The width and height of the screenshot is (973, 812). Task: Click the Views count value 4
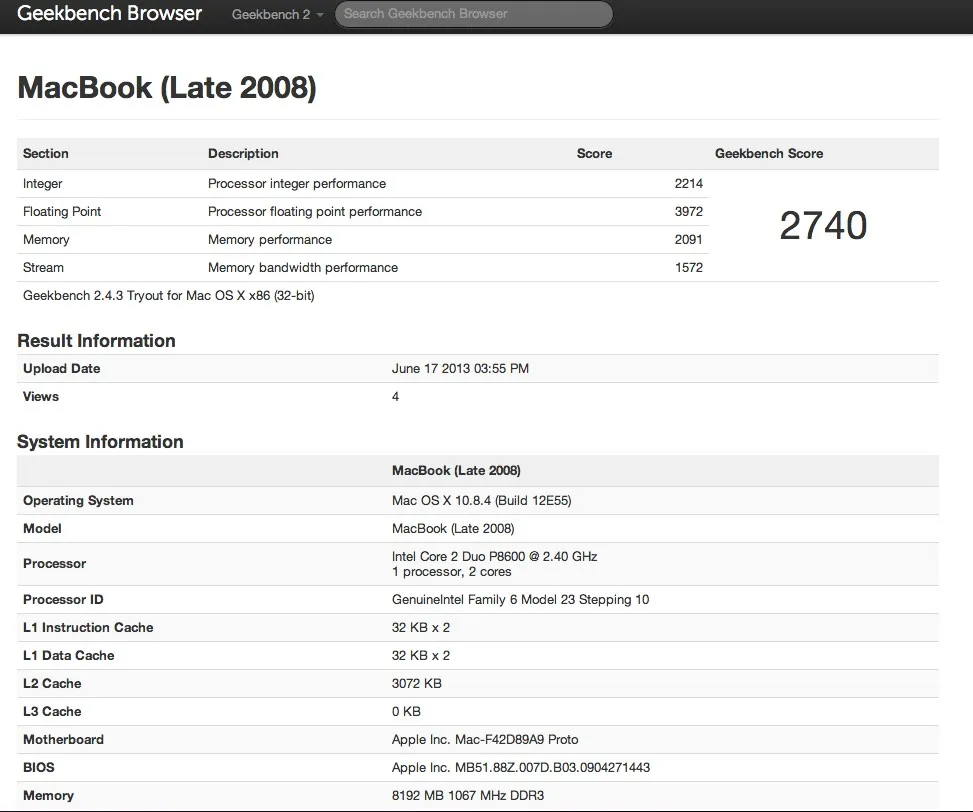[395, 396]
